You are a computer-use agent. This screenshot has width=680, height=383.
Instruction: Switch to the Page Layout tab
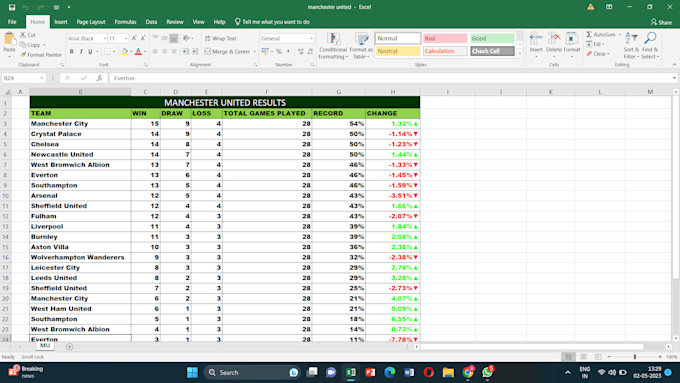[91, 22]
